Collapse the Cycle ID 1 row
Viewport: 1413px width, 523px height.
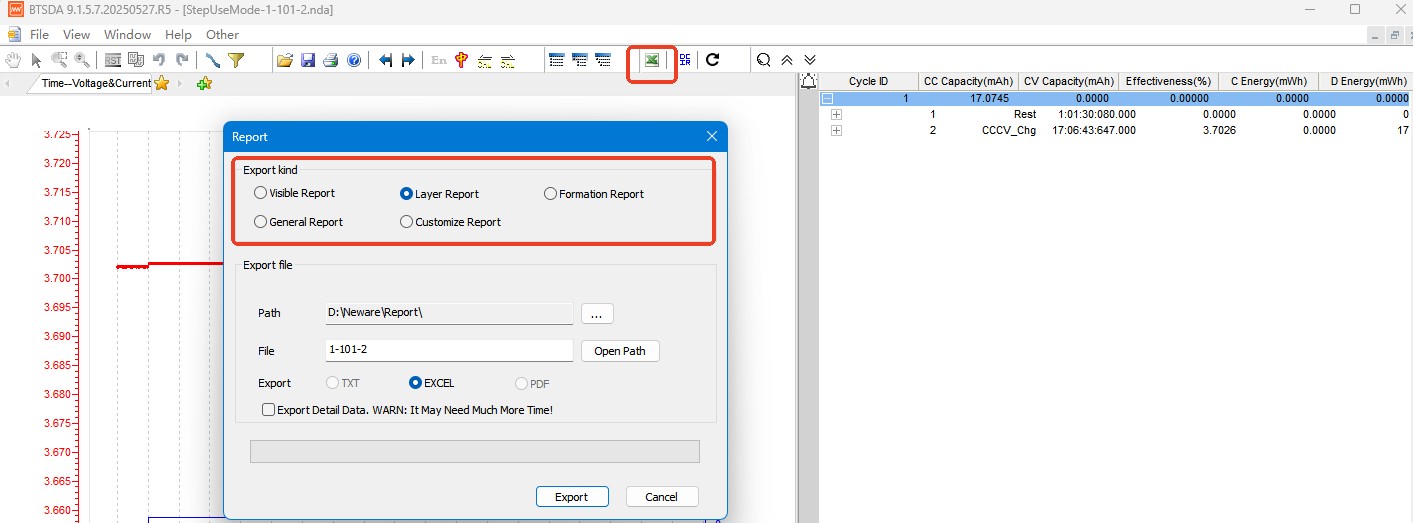click(828, 99)
